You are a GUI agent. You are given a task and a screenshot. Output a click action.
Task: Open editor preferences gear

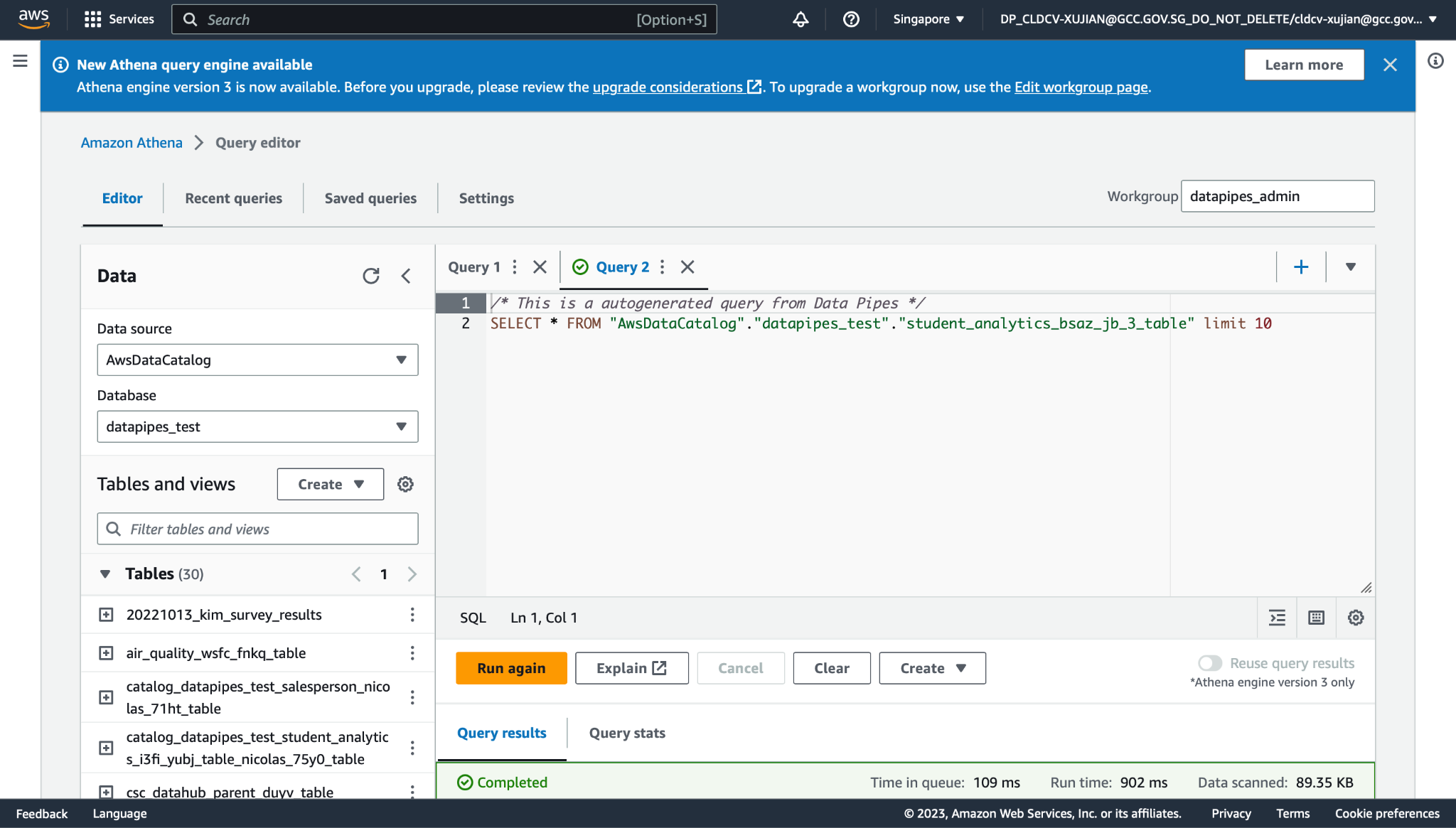coord(1356,618)
